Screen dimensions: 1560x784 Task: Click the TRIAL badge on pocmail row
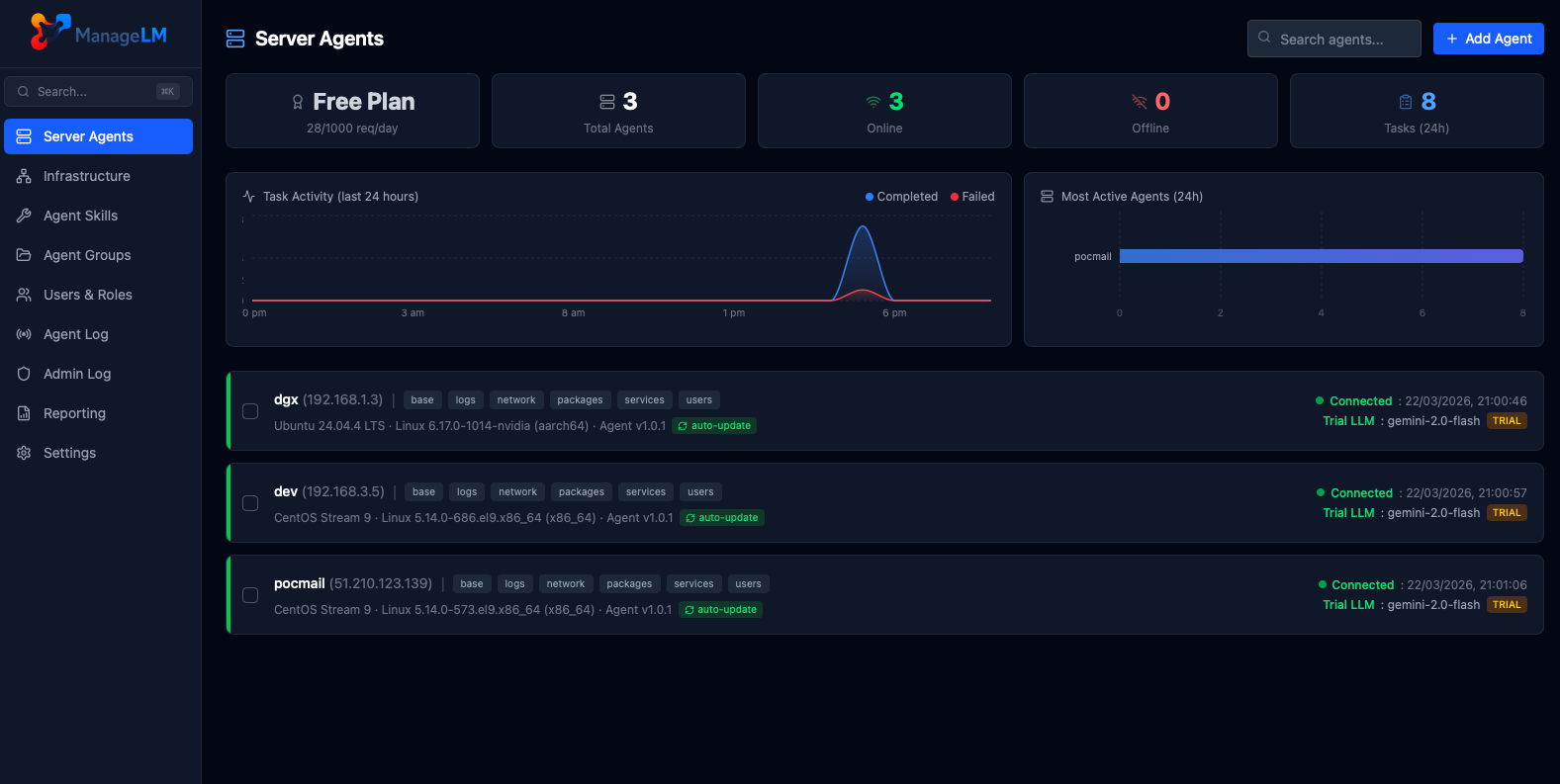coord(1507,605)
